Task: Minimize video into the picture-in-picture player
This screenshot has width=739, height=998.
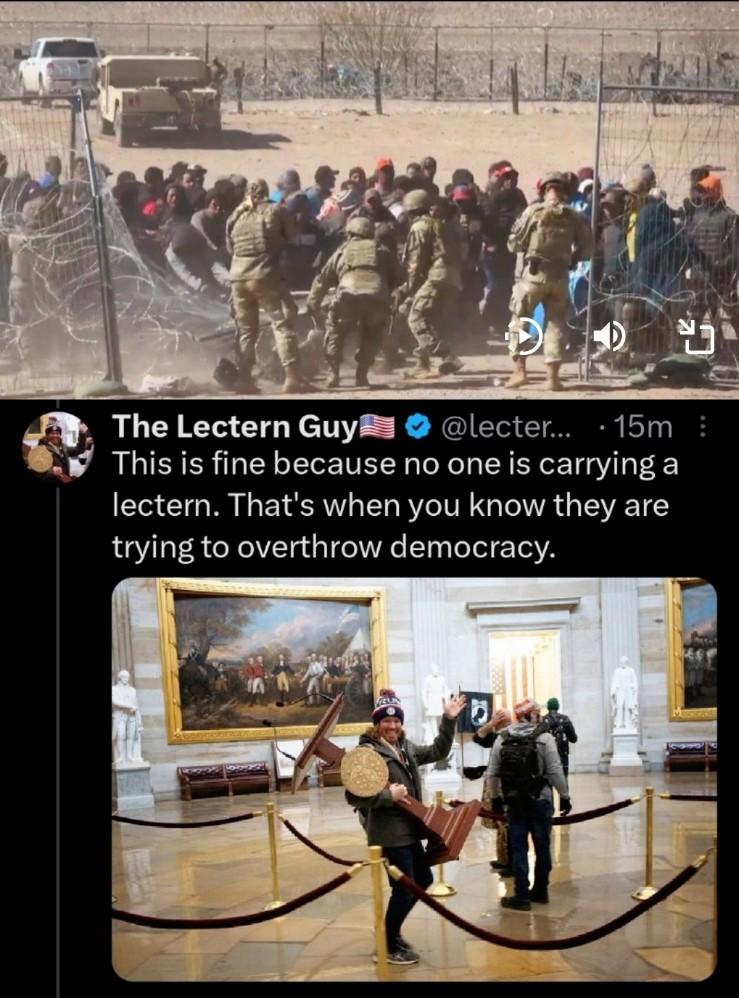Action: (696, 337)
